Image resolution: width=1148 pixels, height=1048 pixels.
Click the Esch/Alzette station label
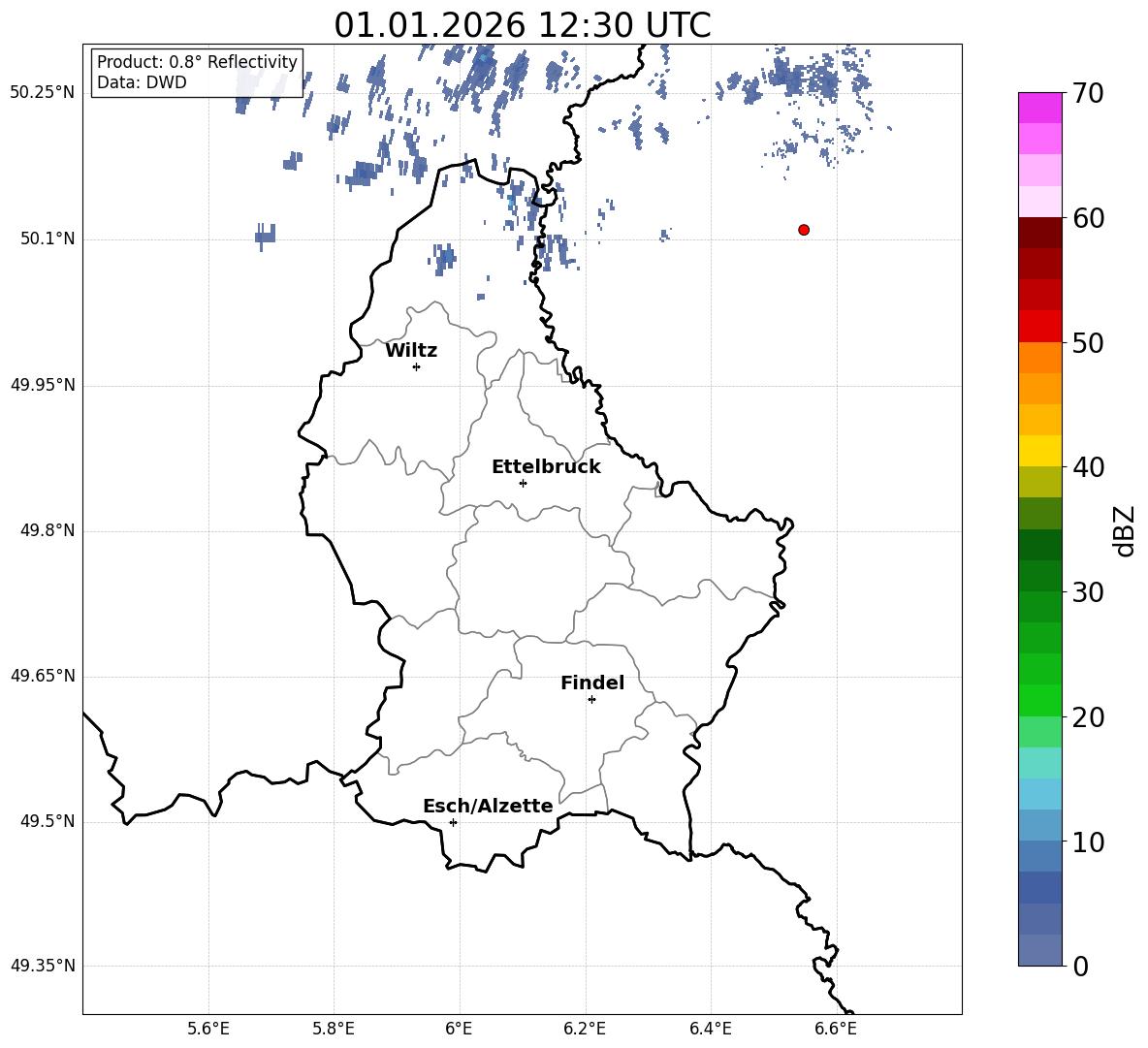point(488,806)
